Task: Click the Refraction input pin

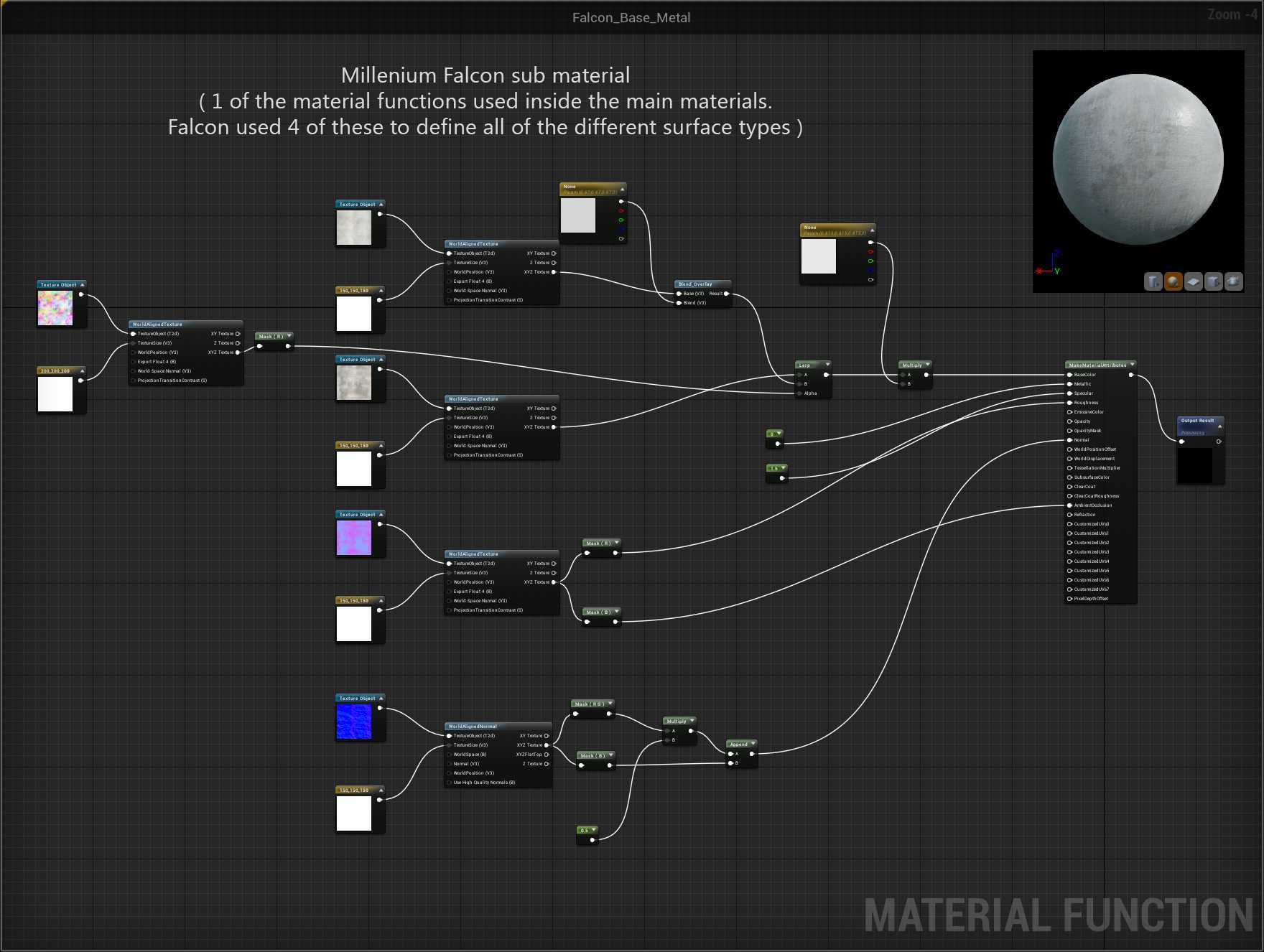Action: 1069,515
